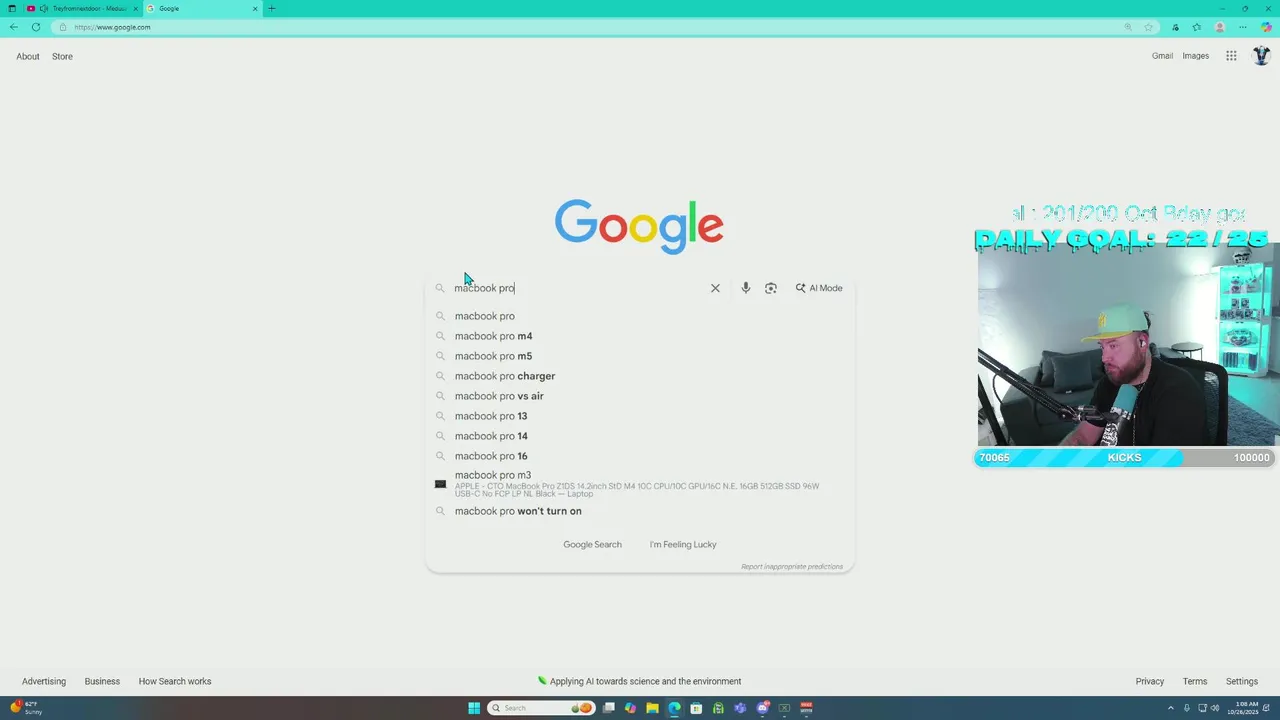Select first plain 'macbook pro' suggestion
The height and width of the screenshot is (720, 1280).
(640, 316)
